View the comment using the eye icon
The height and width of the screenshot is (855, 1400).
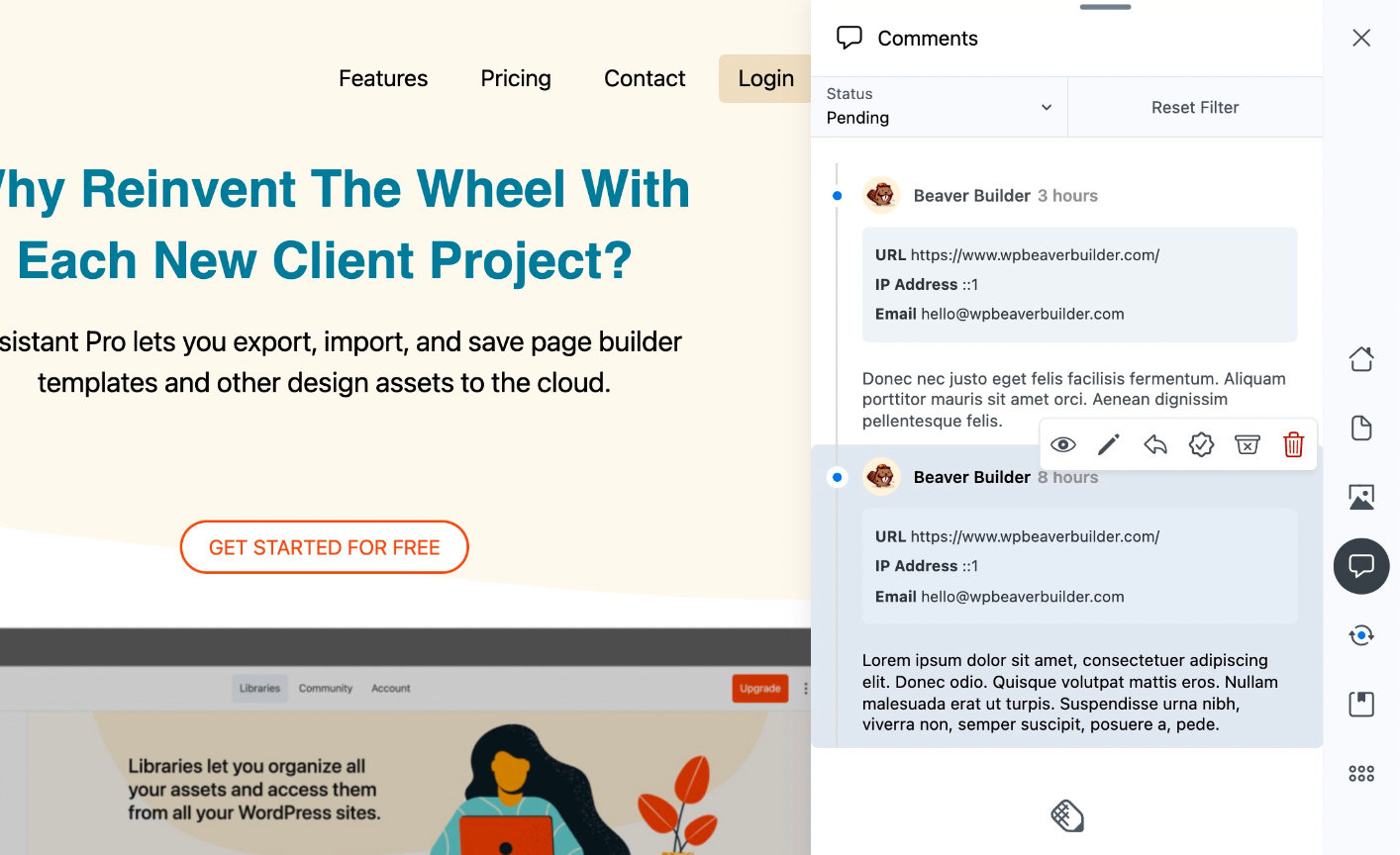(1062, 444)
